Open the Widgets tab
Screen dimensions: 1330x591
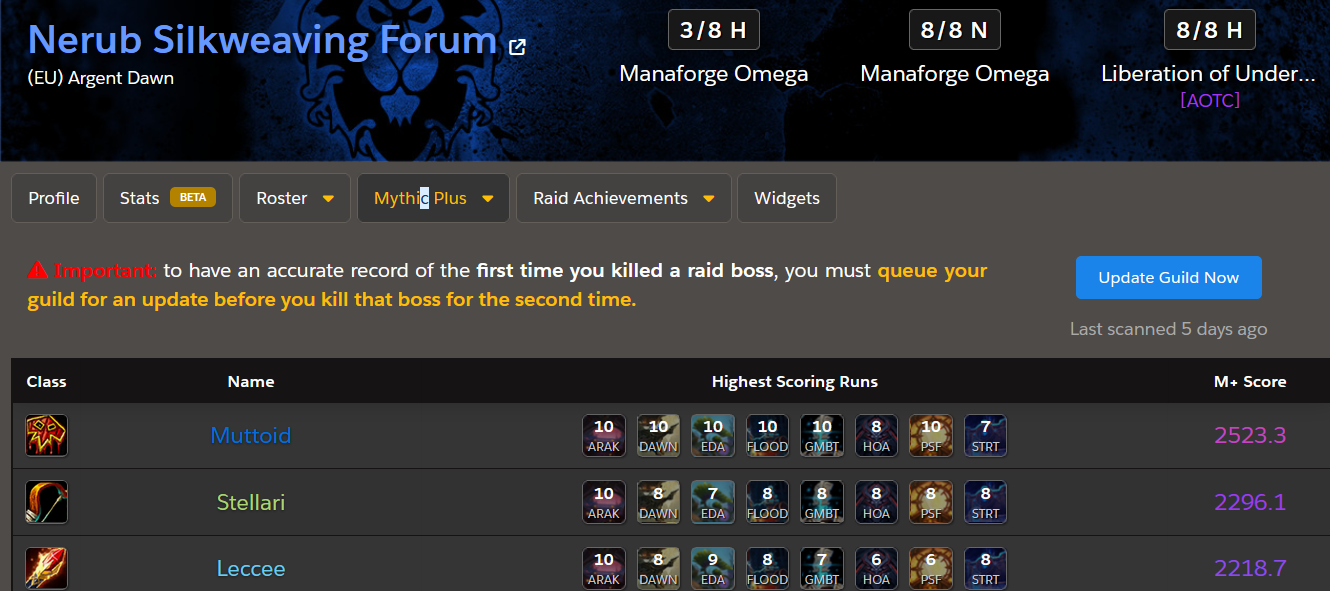click(x=787, y=198)
